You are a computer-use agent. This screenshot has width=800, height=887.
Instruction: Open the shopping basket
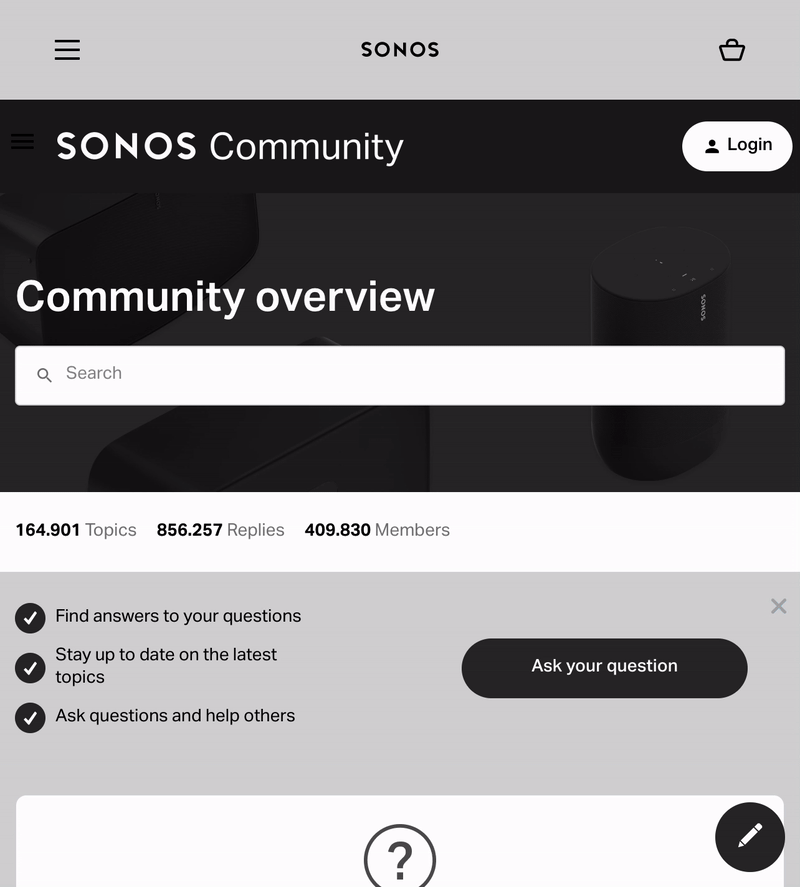point(732,50)
